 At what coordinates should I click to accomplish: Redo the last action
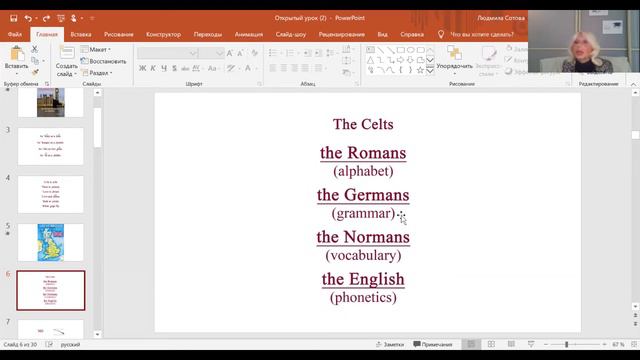46,18
